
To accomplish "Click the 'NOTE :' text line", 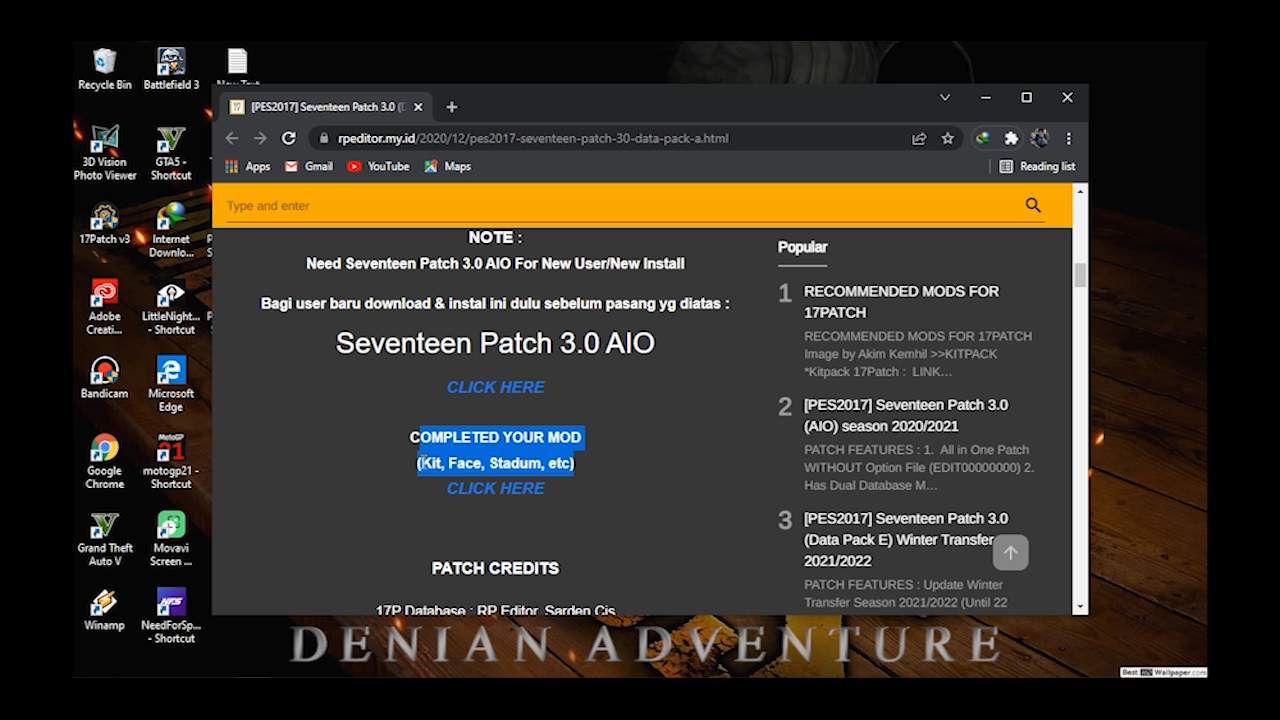I will pyautogui.click(x=495, y=238).
